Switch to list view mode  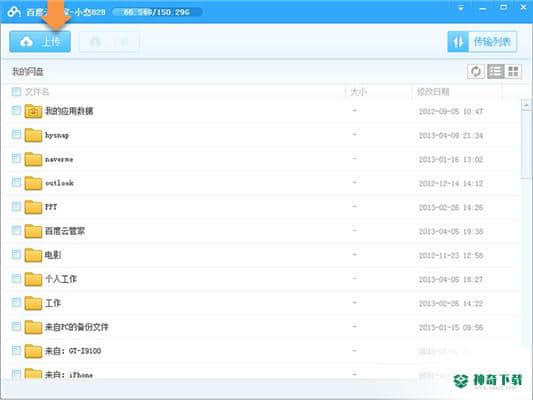(x=496, y=71)
